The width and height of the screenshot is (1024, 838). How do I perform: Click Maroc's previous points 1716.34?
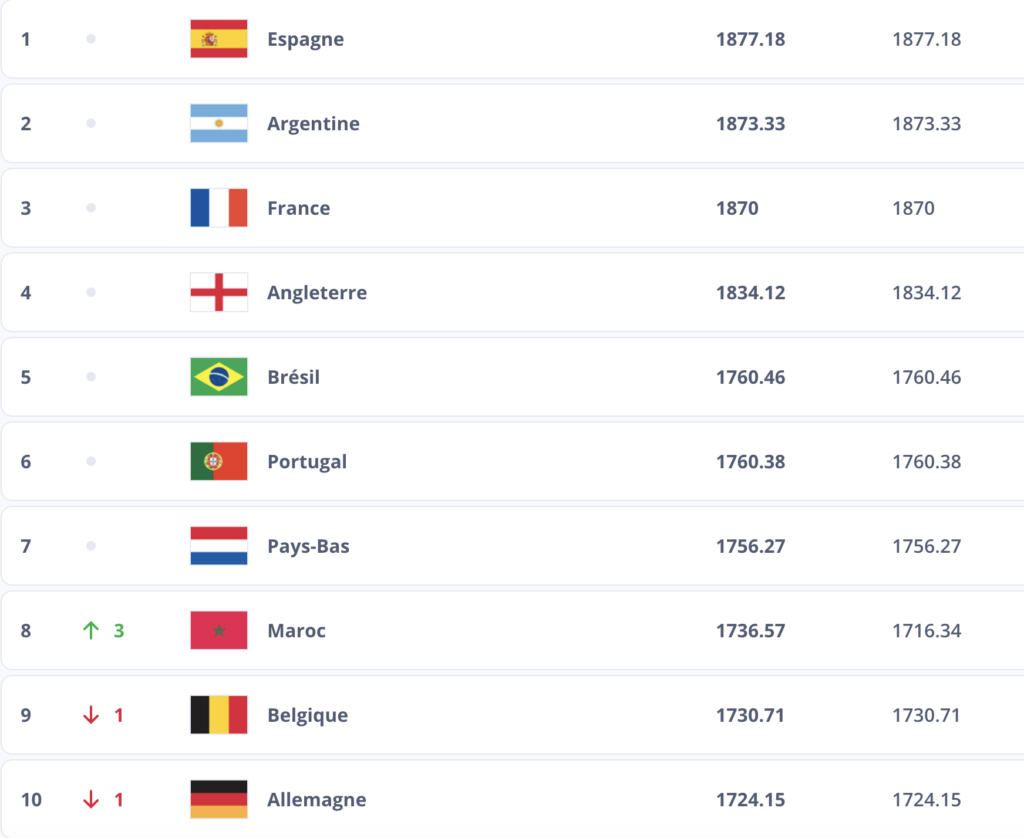[926, 631]
